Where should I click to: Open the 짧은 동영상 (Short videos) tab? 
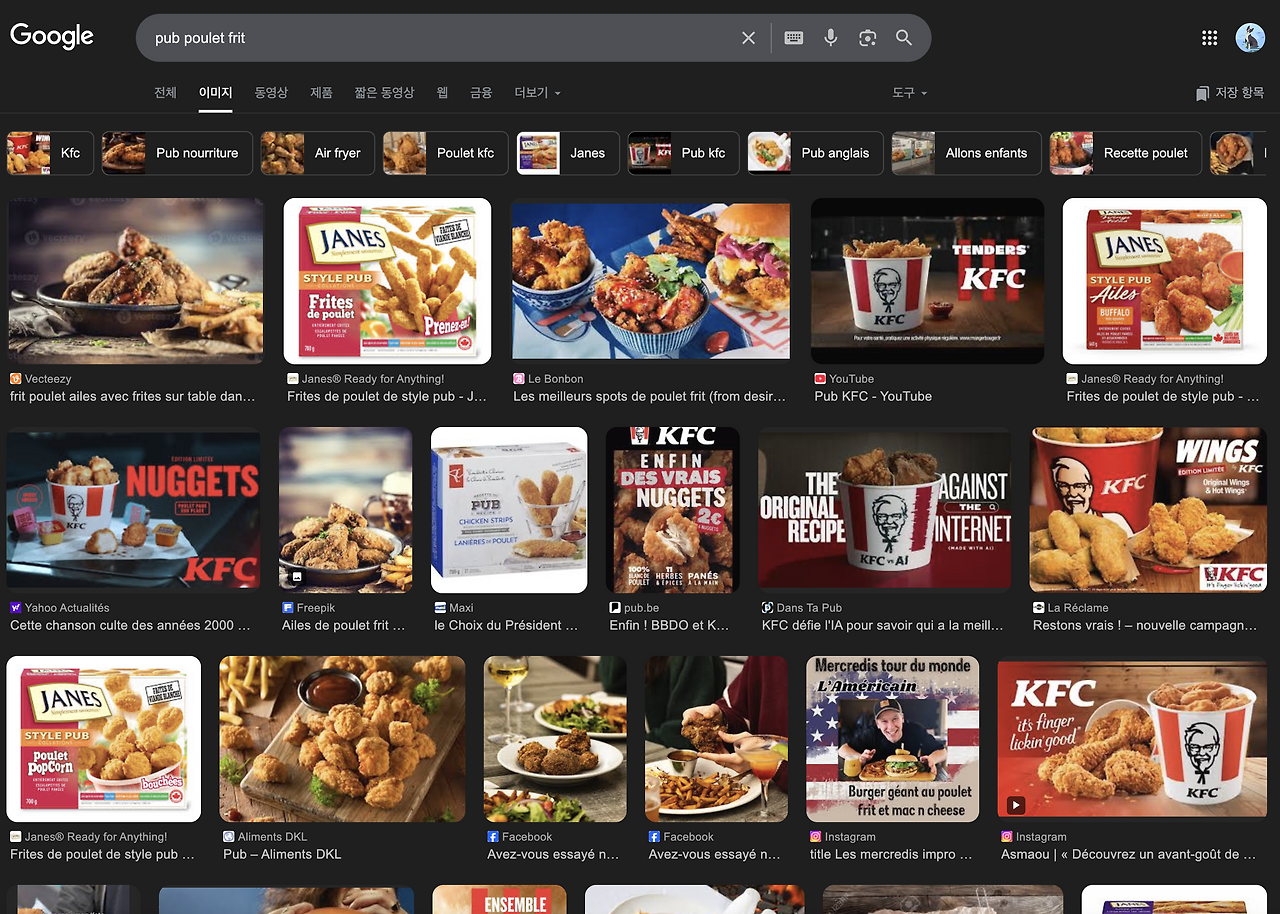[384, 93]
